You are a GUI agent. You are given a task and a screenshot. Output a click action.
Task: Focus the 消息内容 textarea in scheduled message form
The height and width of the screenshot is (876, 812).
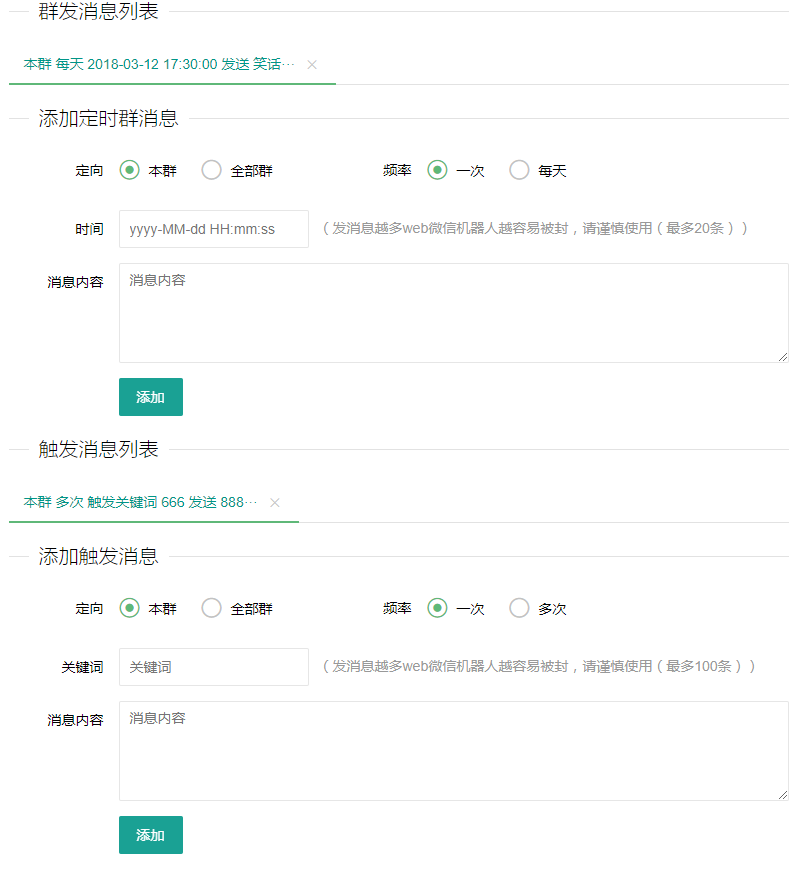(x=454, y=313)
